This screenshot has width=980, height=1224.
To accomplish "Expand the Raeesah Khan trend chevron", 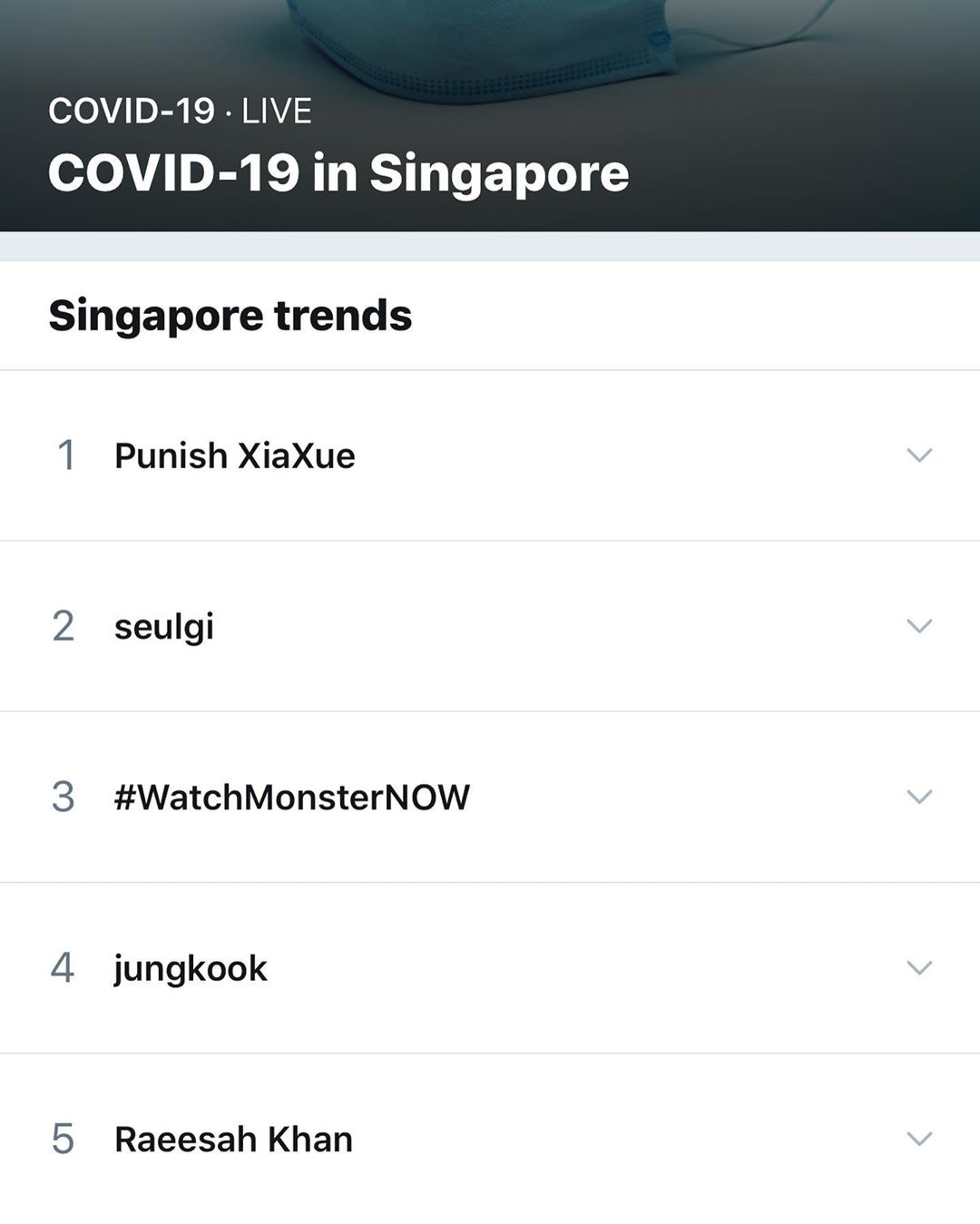I will tap(919, 1139).
